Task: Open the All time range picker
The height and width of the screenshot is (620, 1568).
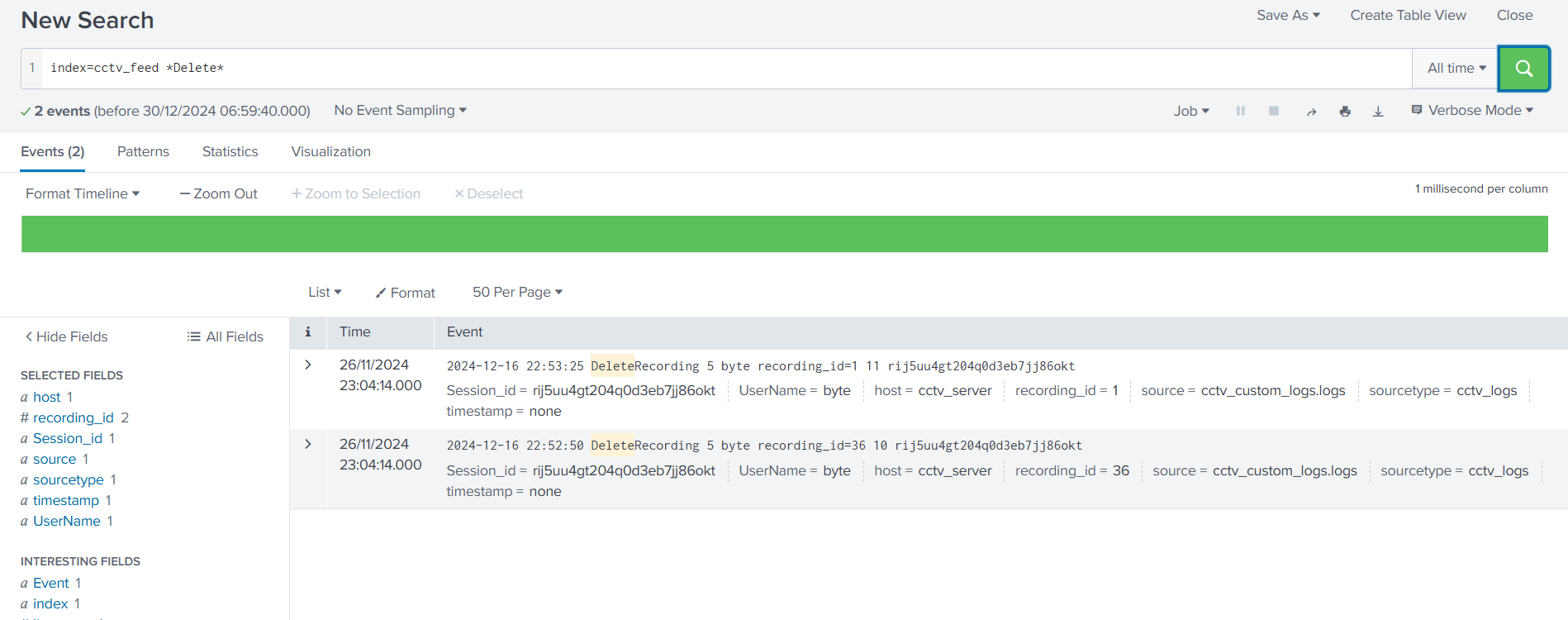Action: pyautogui.click(x=1456, y=69)
